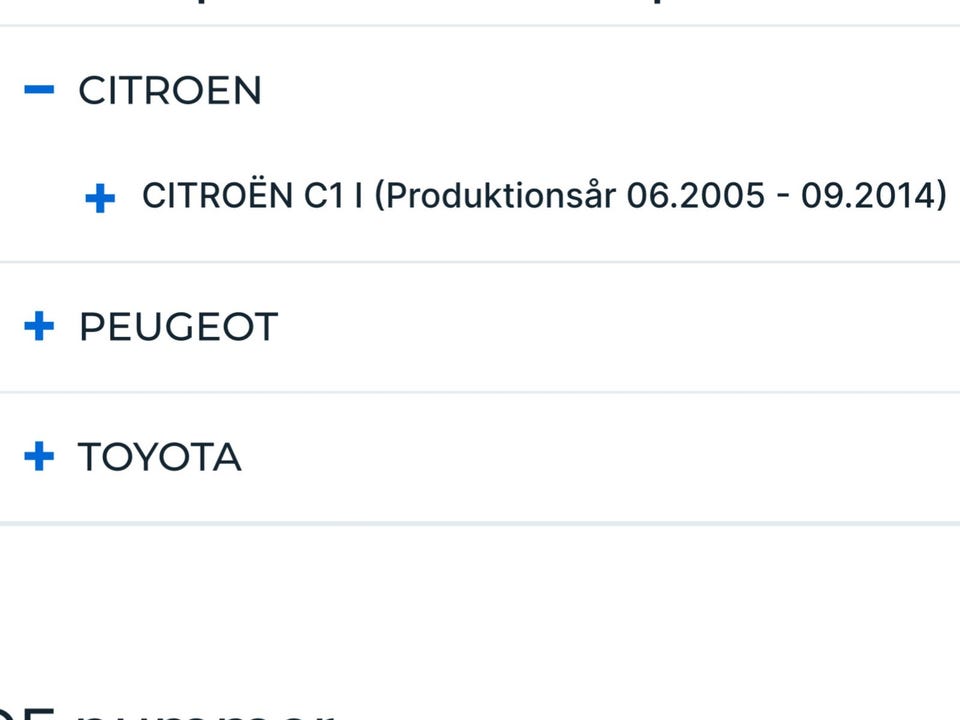Collapse CITROEN section with minus icon

pyautogui.click(x=39, y=90)
